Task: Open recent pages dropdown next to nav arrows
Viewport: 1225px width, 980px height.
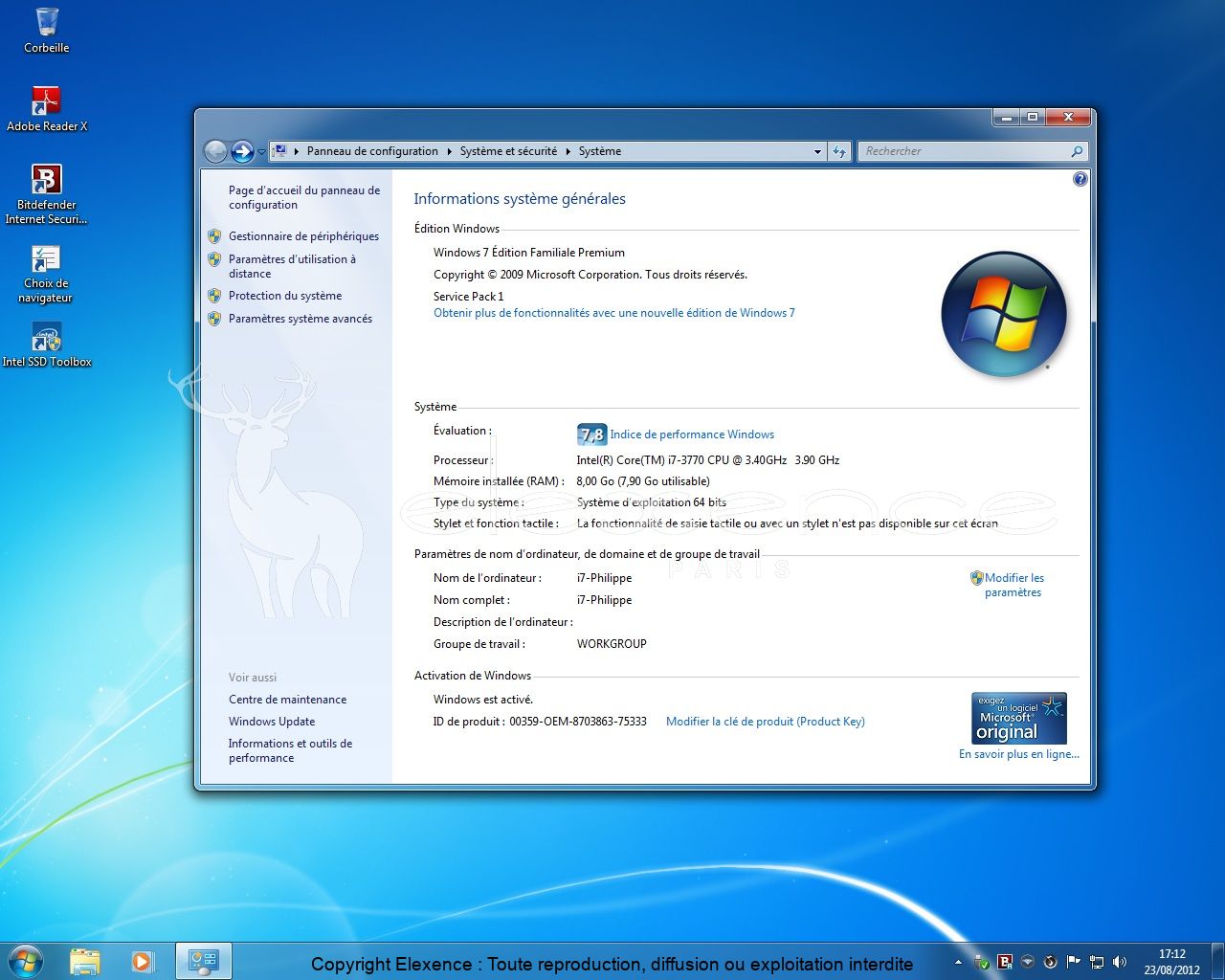Action: coord(261,152)
